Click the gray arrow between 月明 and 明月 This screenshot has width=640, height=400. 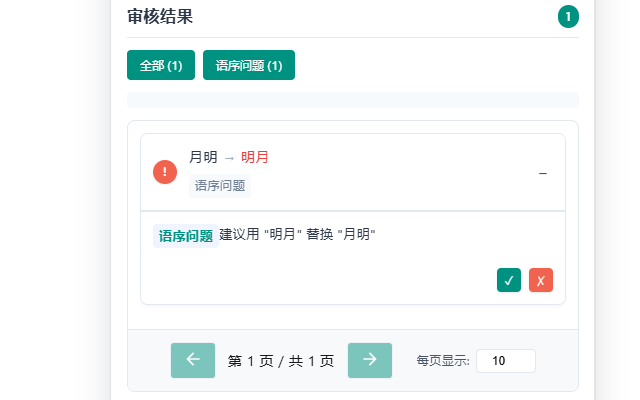(x=229, y=158)
